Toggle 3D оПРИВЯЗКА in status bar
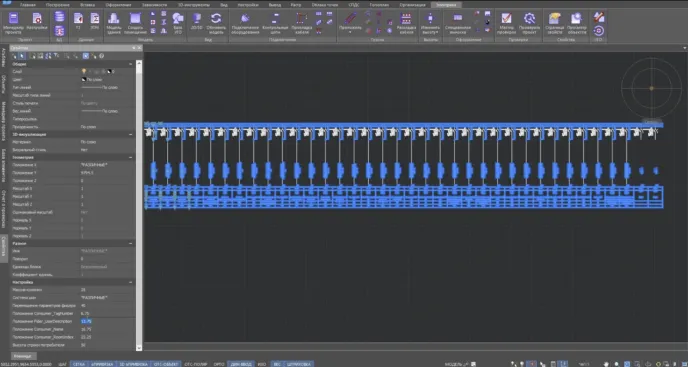The width and height of the screenshot is (688, 367). coord(133,364)
